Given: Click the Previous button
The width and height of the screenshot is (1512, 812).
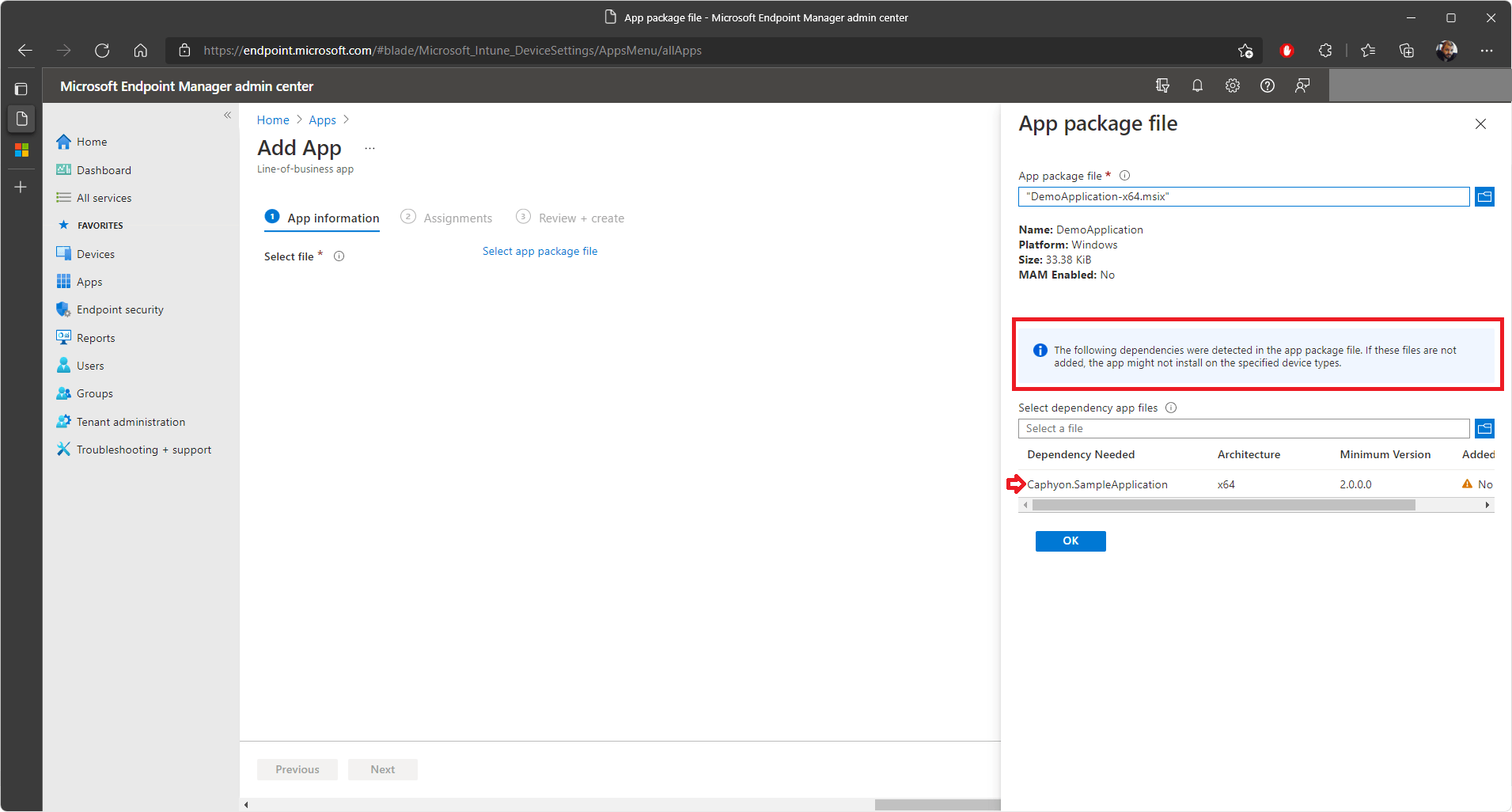Looking at the screenshot, I should [x=297, y=769].
